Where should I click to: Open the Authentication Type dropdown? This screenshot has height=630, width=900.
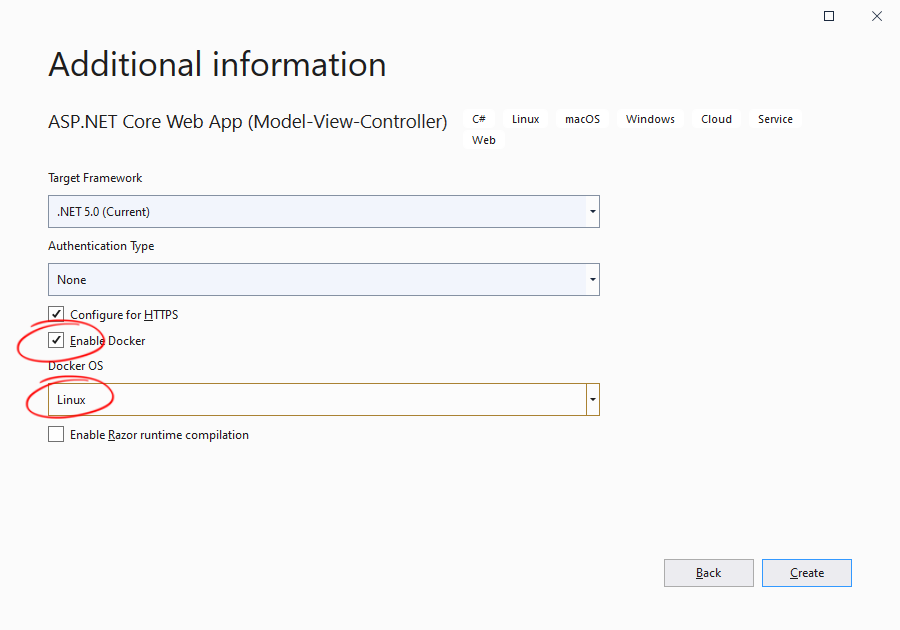(324, 279)
